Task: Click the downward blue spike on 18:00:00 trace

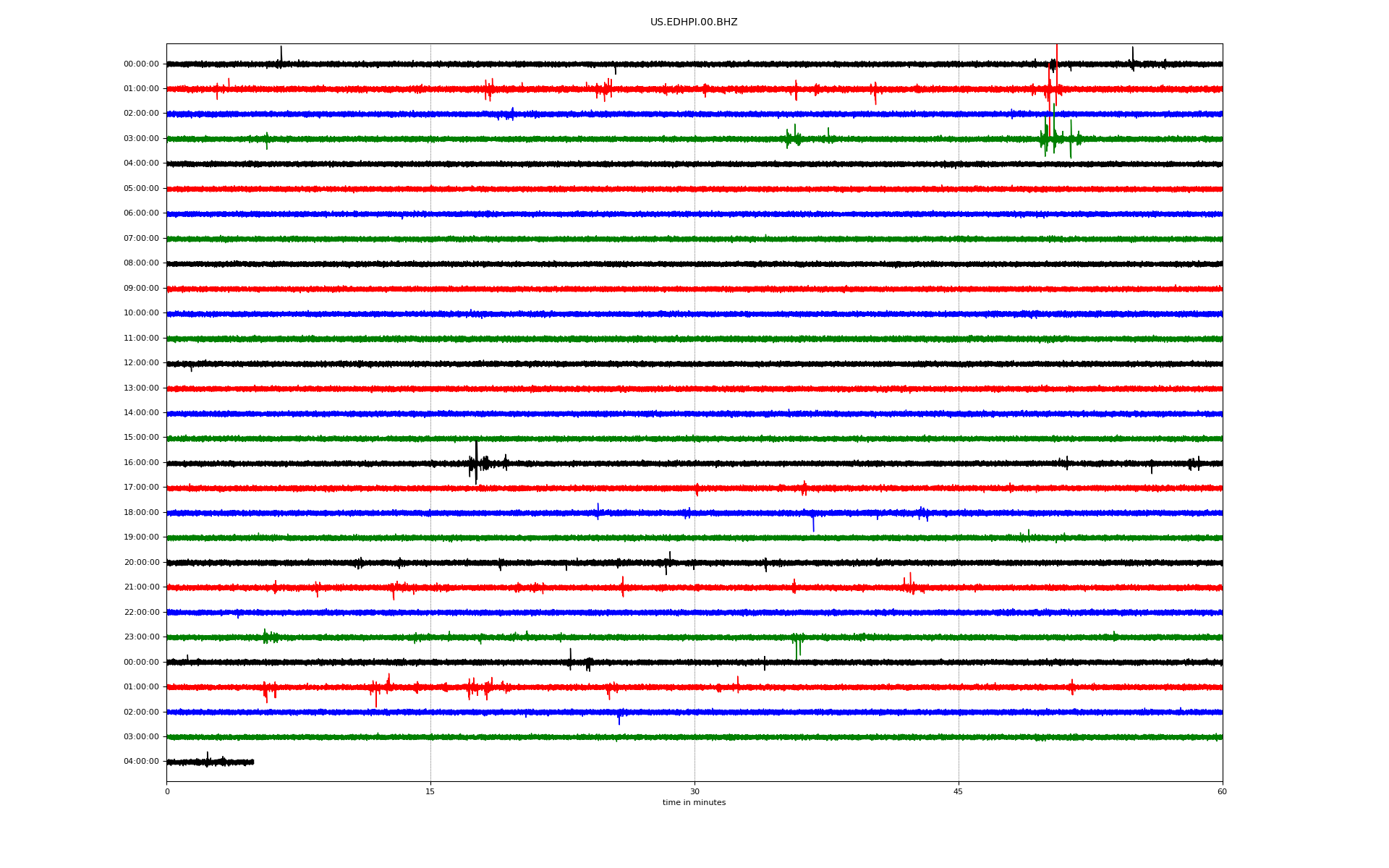Action: point(813,524)
